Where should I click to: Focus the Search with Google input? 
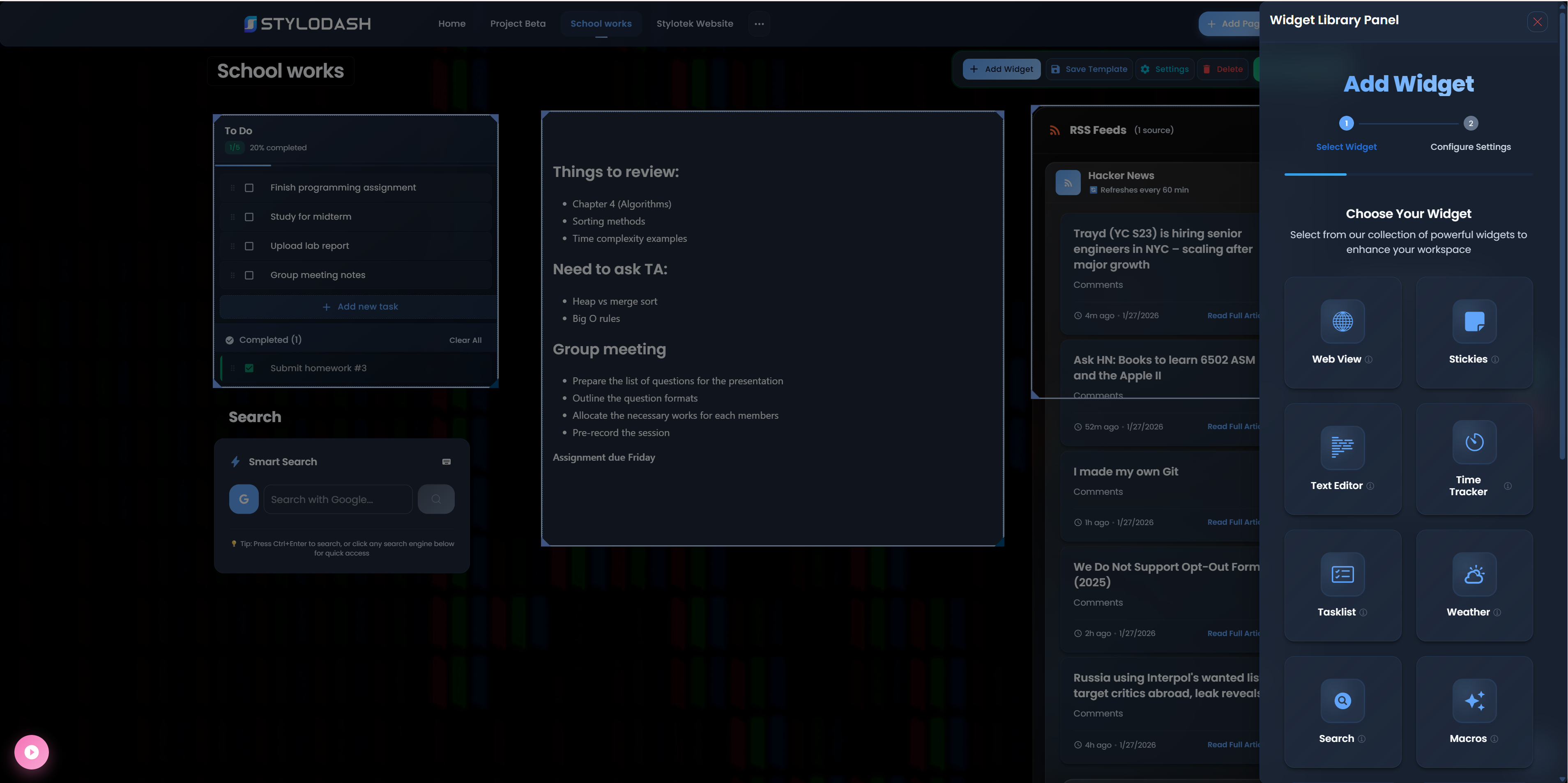tap(338, 500)
